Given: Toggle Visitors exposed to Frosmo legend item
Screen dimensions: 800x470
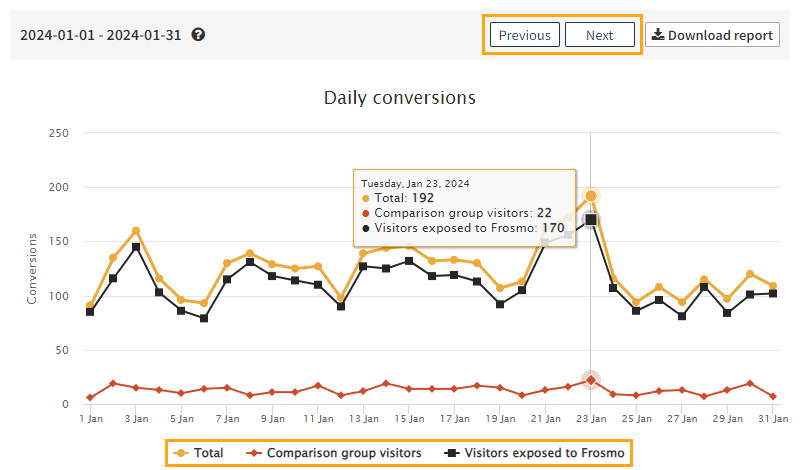Looking at the screenshot, I should pos(534,453).
